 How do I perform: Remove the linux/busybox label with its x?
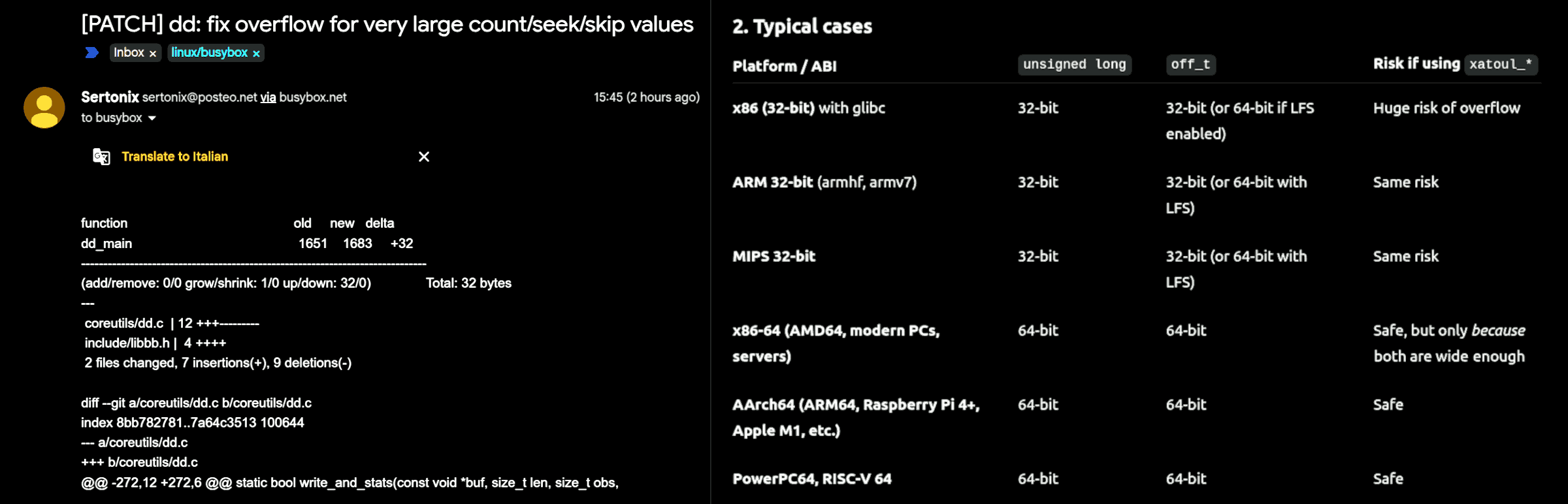pyautogui.click(x=257, y=54)
